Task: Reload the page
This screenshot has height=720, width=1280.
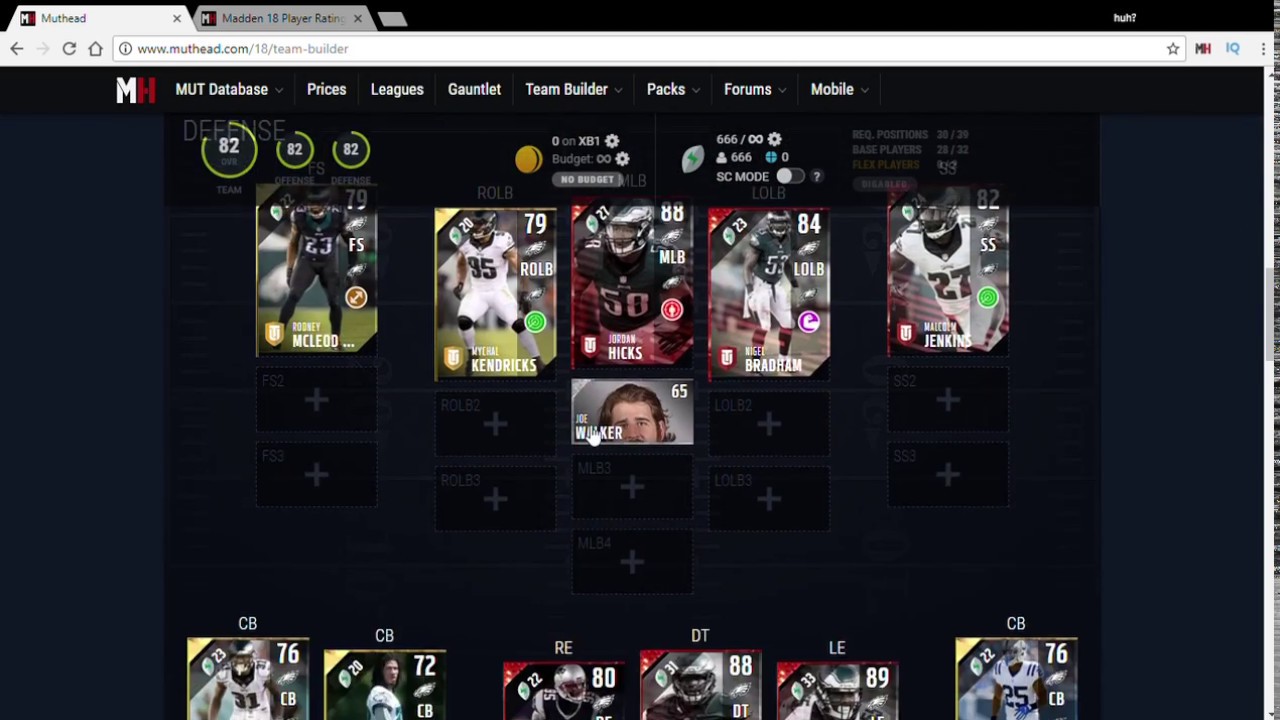Action: [x=69, y=48]
